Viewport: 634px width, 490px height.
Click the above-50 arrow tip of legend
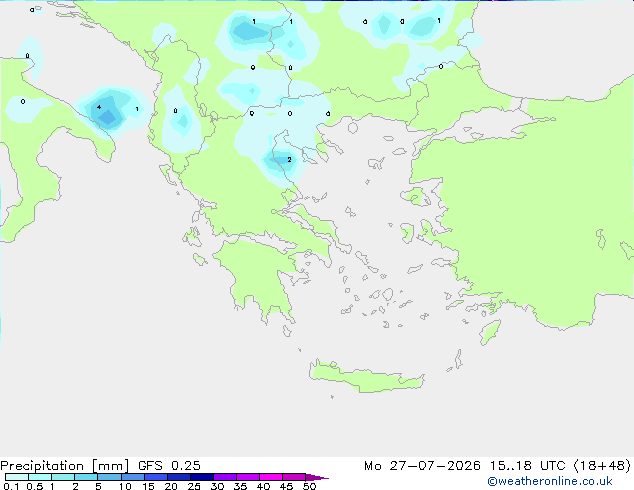pos(317,477)
